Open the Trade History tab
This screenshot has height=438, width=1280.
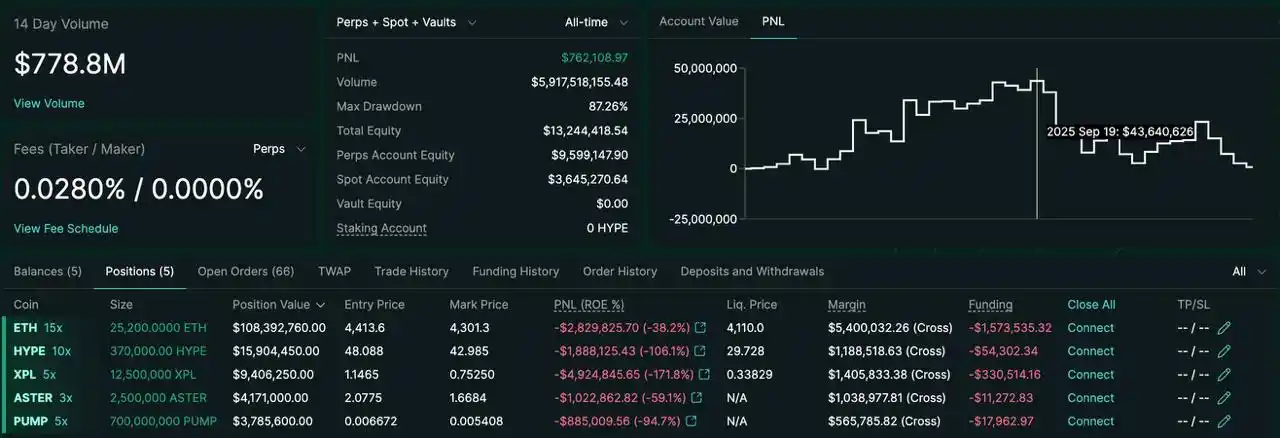pyautogui.click(x=411, y=271)
